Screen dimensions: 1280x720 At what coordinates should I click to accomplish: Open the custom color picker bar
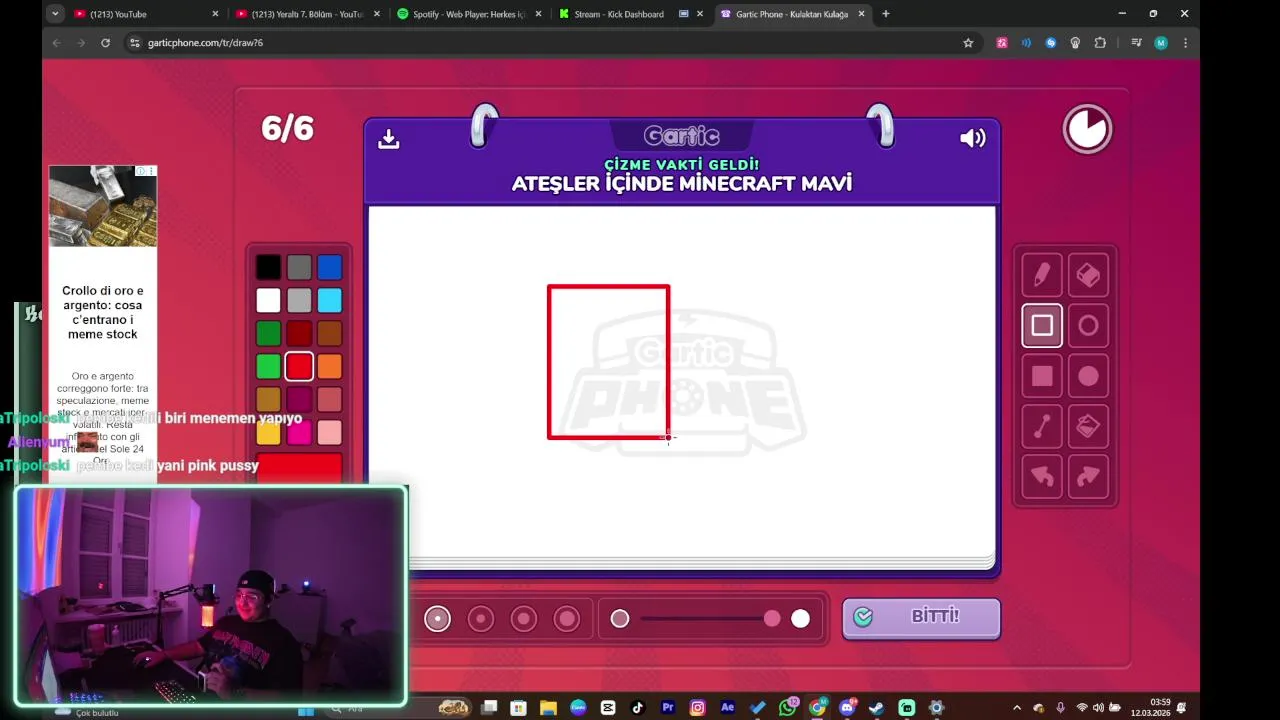pyautogui.click(x=299, y=467)
